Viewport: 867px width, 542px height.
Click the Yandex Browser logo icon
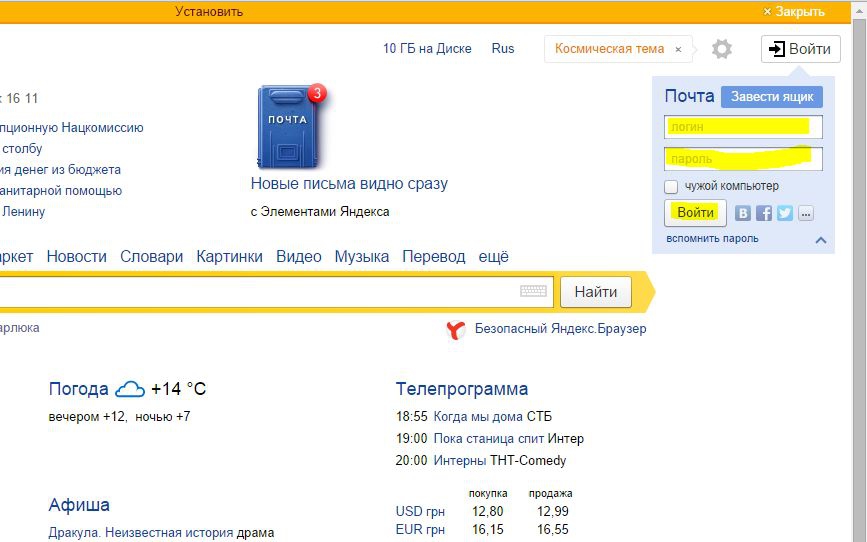[456, 330]
